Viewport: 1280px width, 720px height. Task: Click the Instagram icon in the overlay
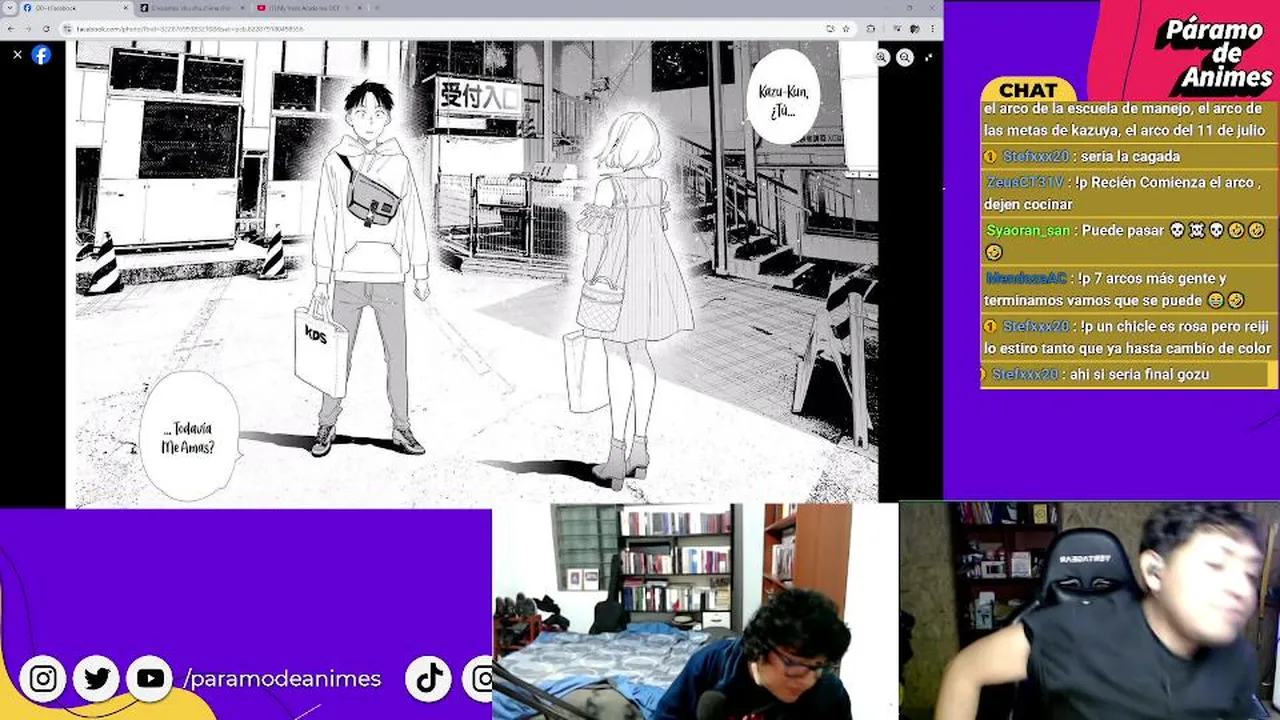click(x=43, y=679)
